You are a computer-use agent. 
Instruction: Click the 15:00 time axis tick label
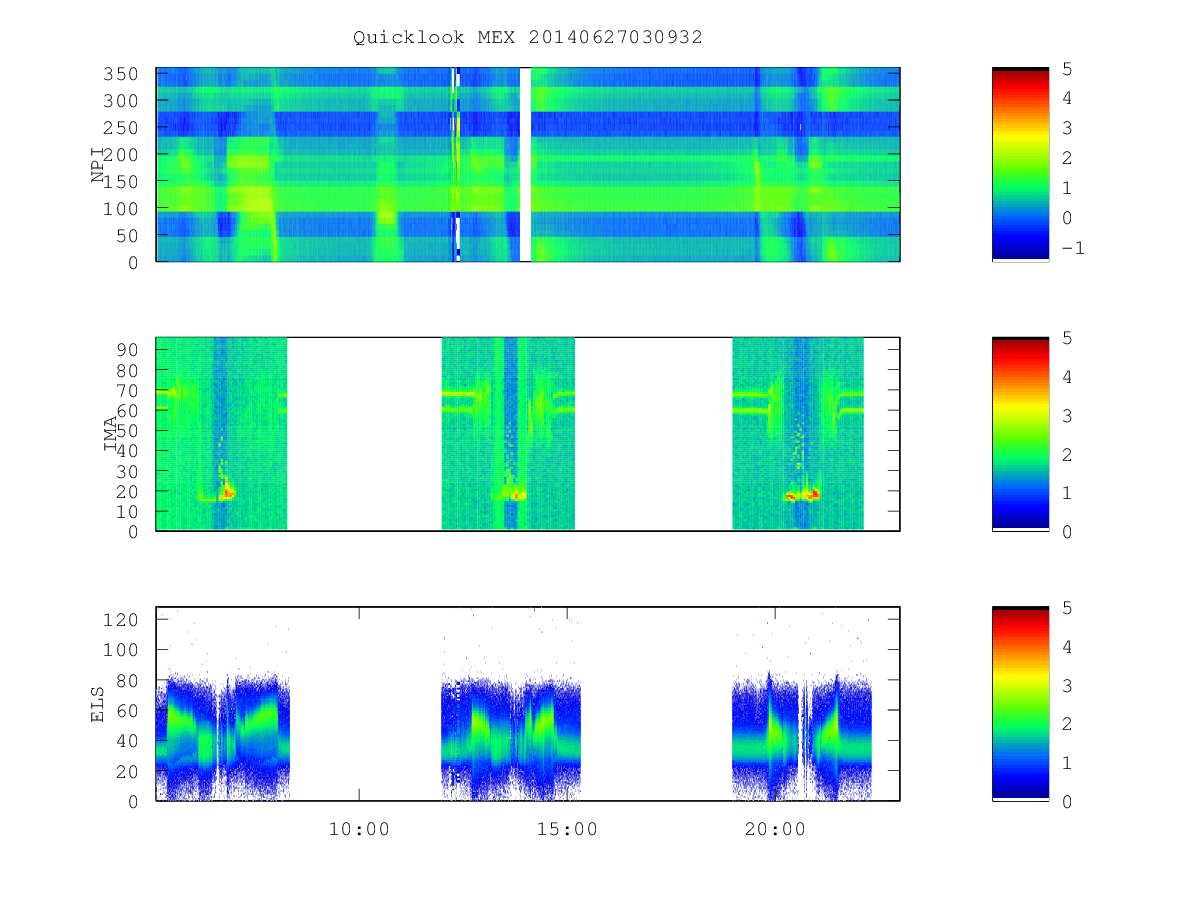(567, 829)
